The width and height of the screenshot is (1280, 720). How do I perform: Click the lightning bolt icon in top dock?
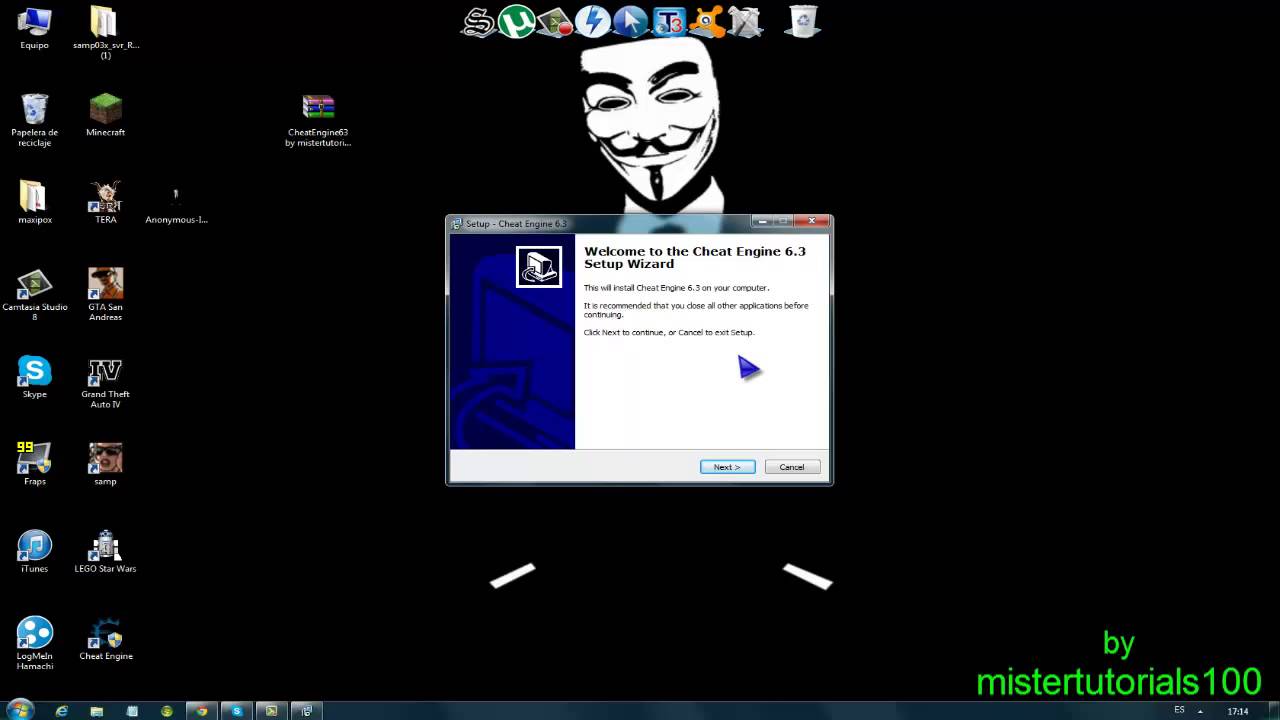[x=592, y=21]
